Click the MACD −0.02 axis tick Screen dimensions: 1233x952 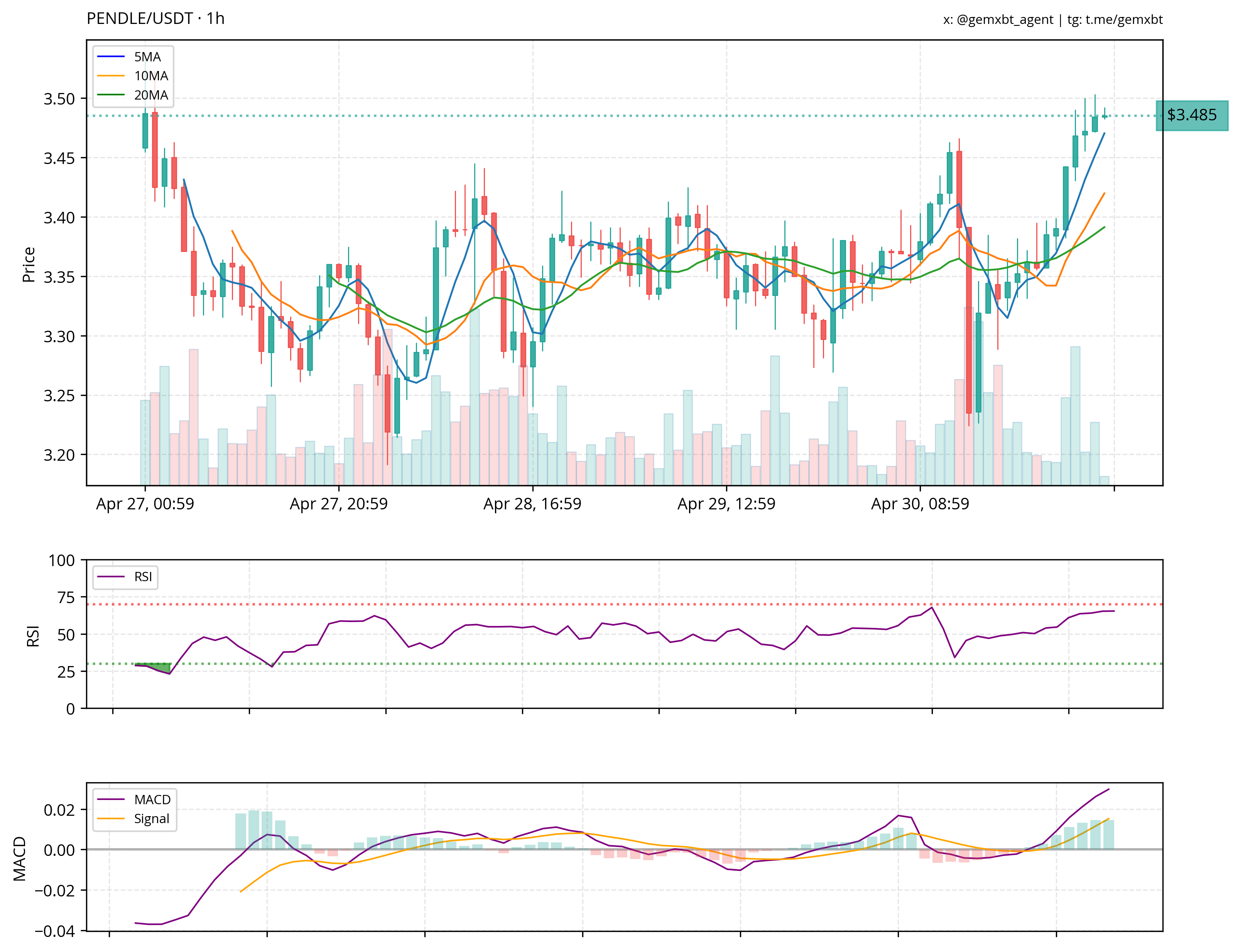55,891
